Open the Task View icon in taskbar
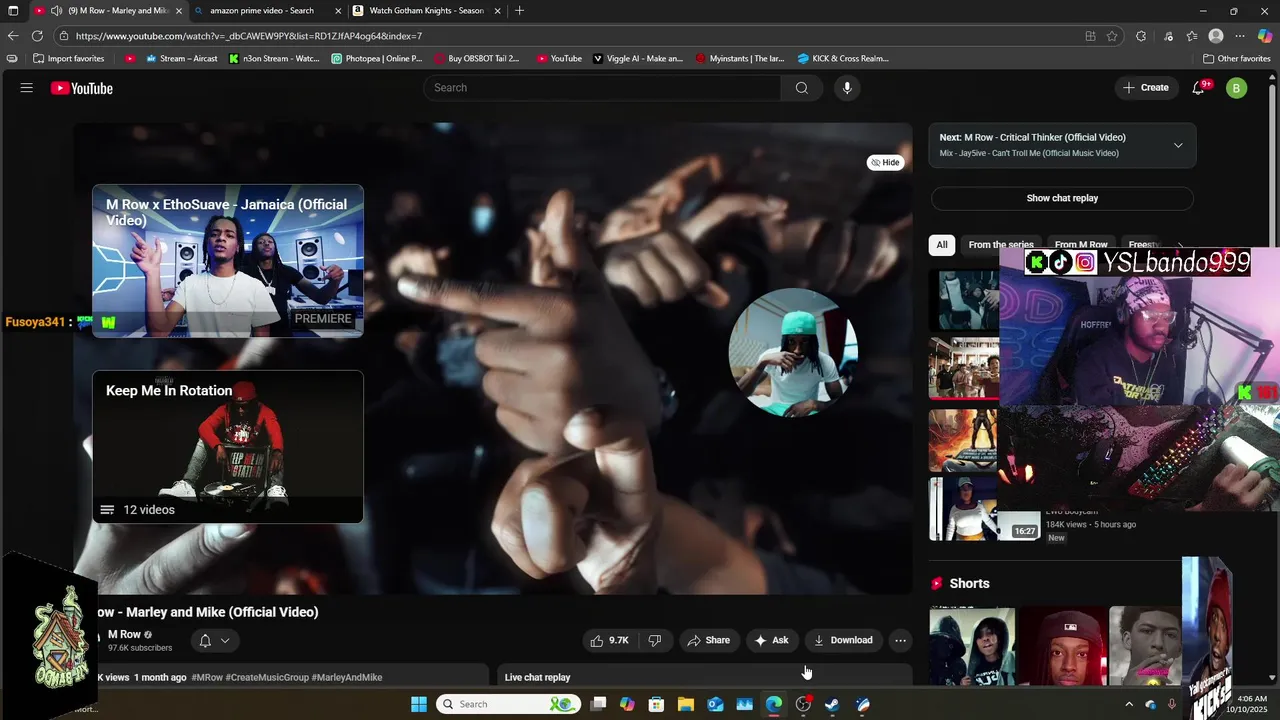This screenshot has width=1280, height=720. [598, 704]
